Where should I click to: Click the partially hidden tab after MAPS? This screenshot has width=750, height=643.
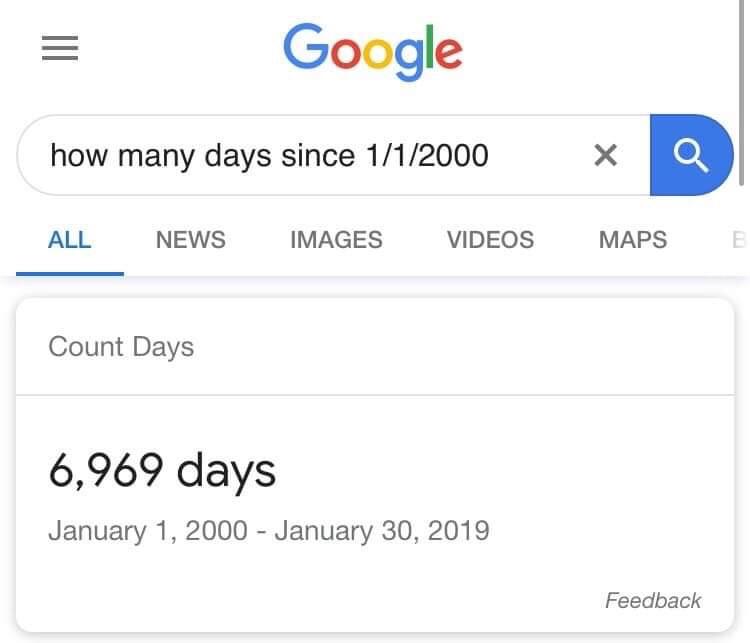739,240
